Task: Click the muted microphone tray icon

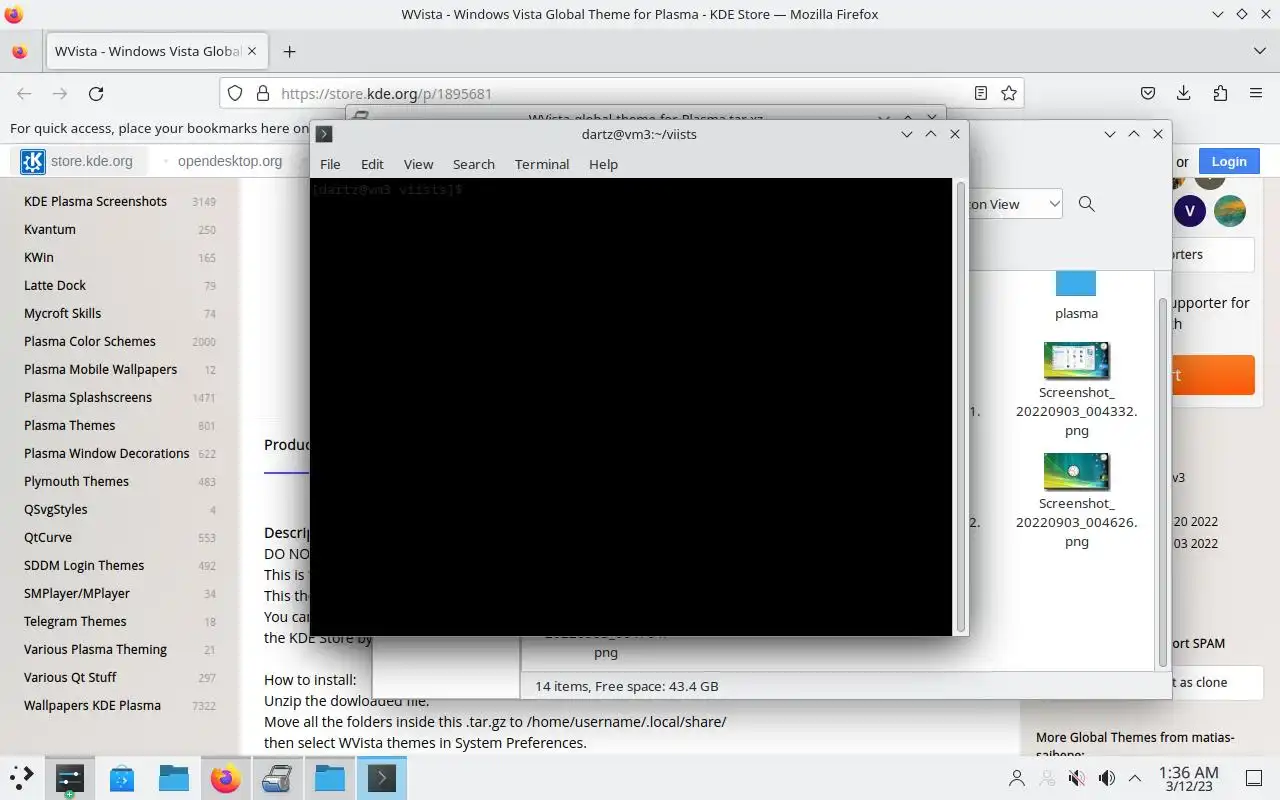Action: [1077, 778]
